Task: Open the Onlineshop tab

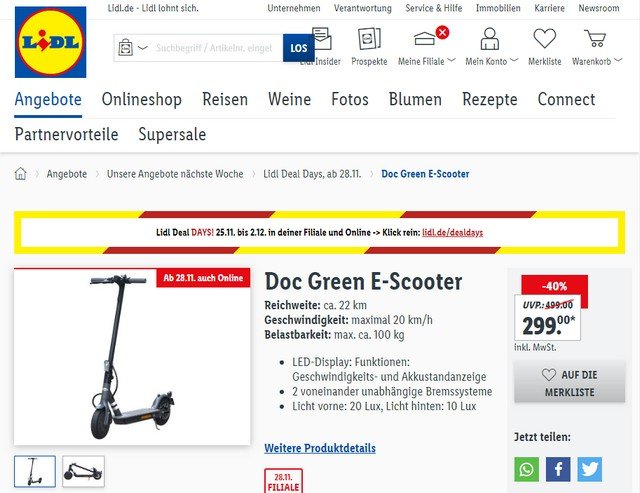Action: [142, 100]
